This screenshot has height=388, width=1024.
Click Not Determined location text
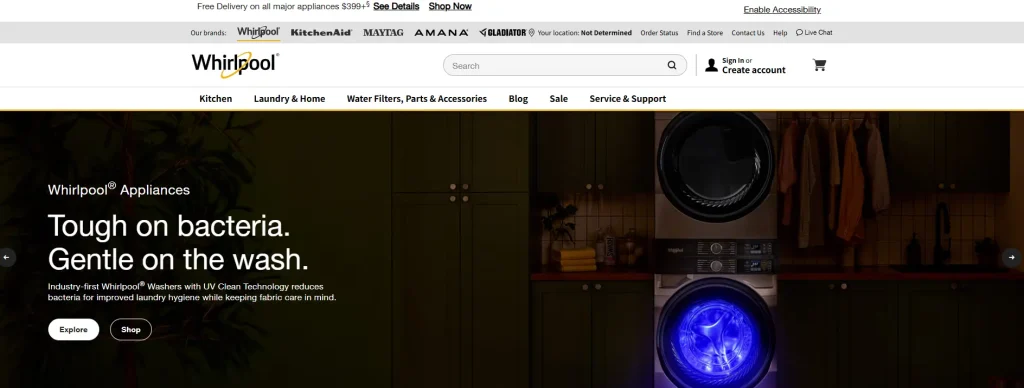[x=606, y=33]
